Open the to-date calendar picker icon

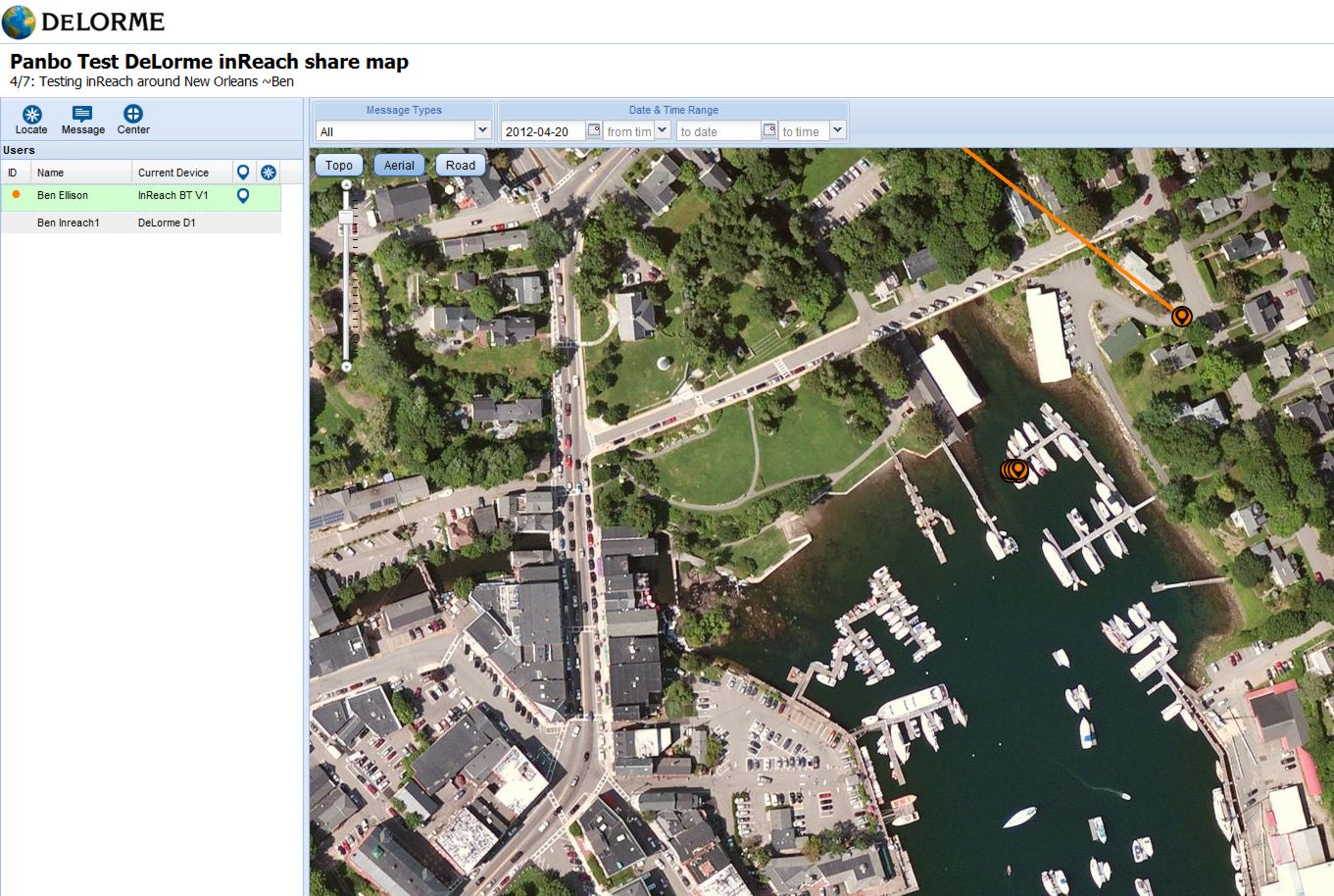768,130
